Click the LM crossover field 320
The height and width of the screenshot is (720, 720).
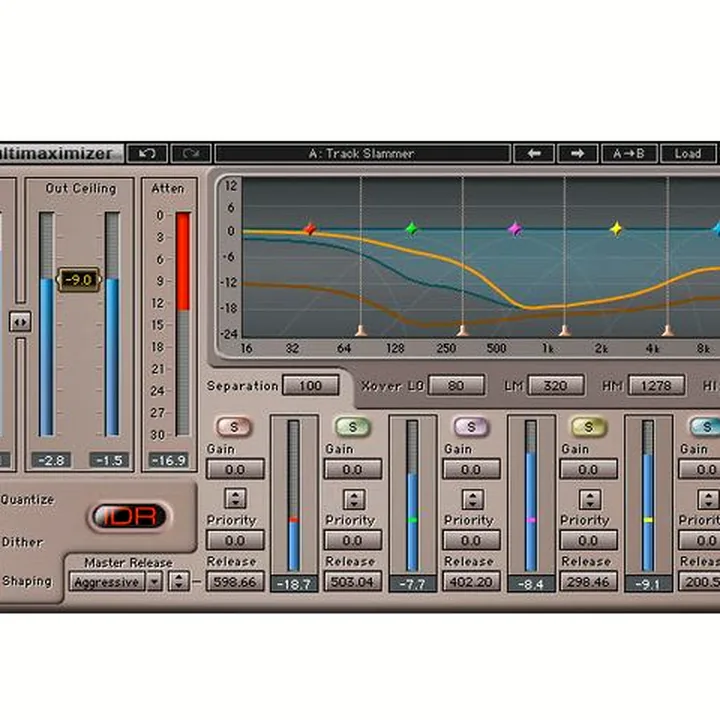pyautogui.click(x=556, y=385)
